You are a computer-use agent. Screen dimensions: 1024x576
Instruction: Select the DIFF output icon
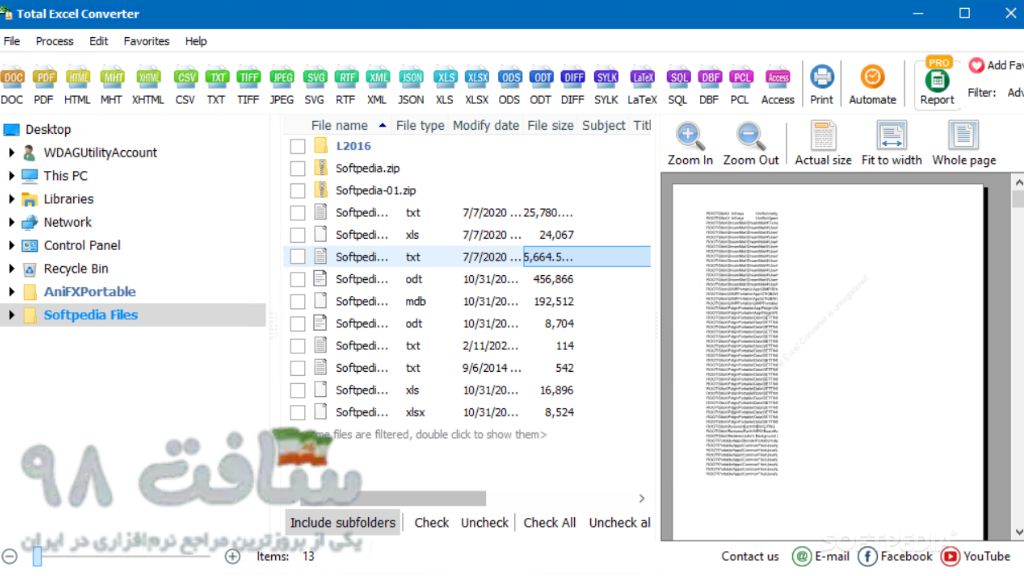point(573,86)
